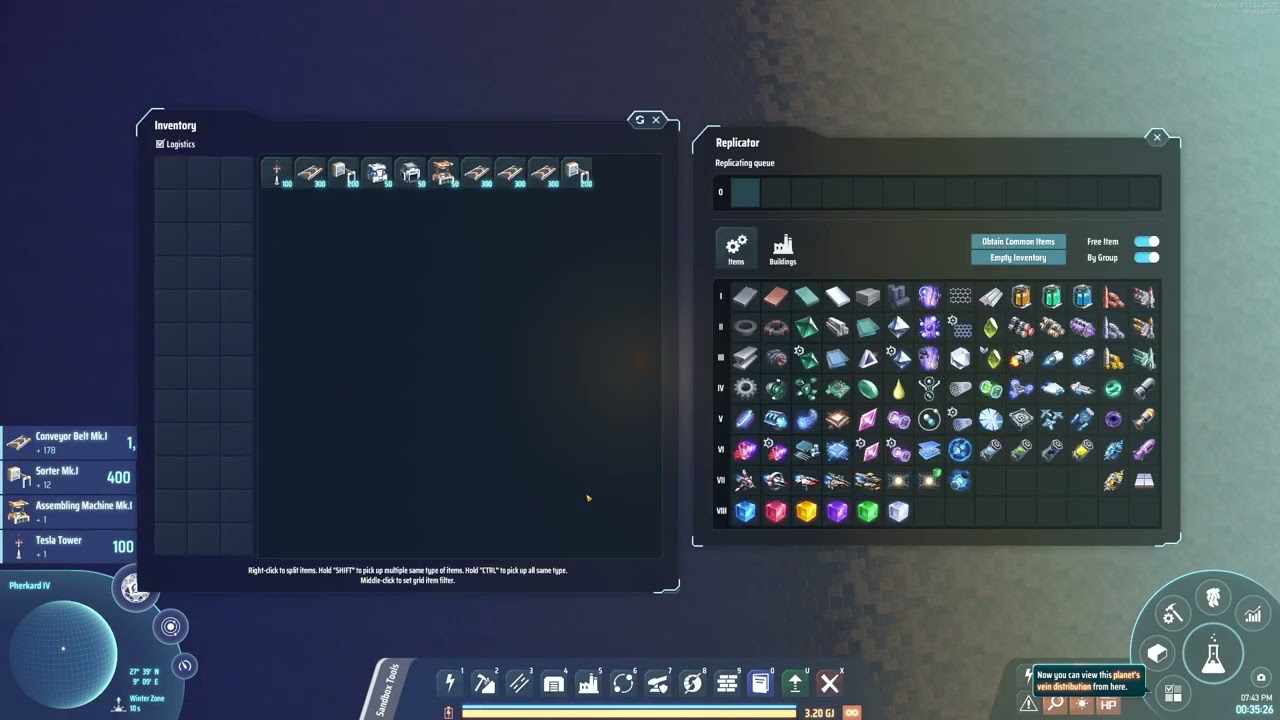Select the yellow Sulfuric Acid droplet item
This screenshot has width=1280, height=720.
click(x=898, y=388)
